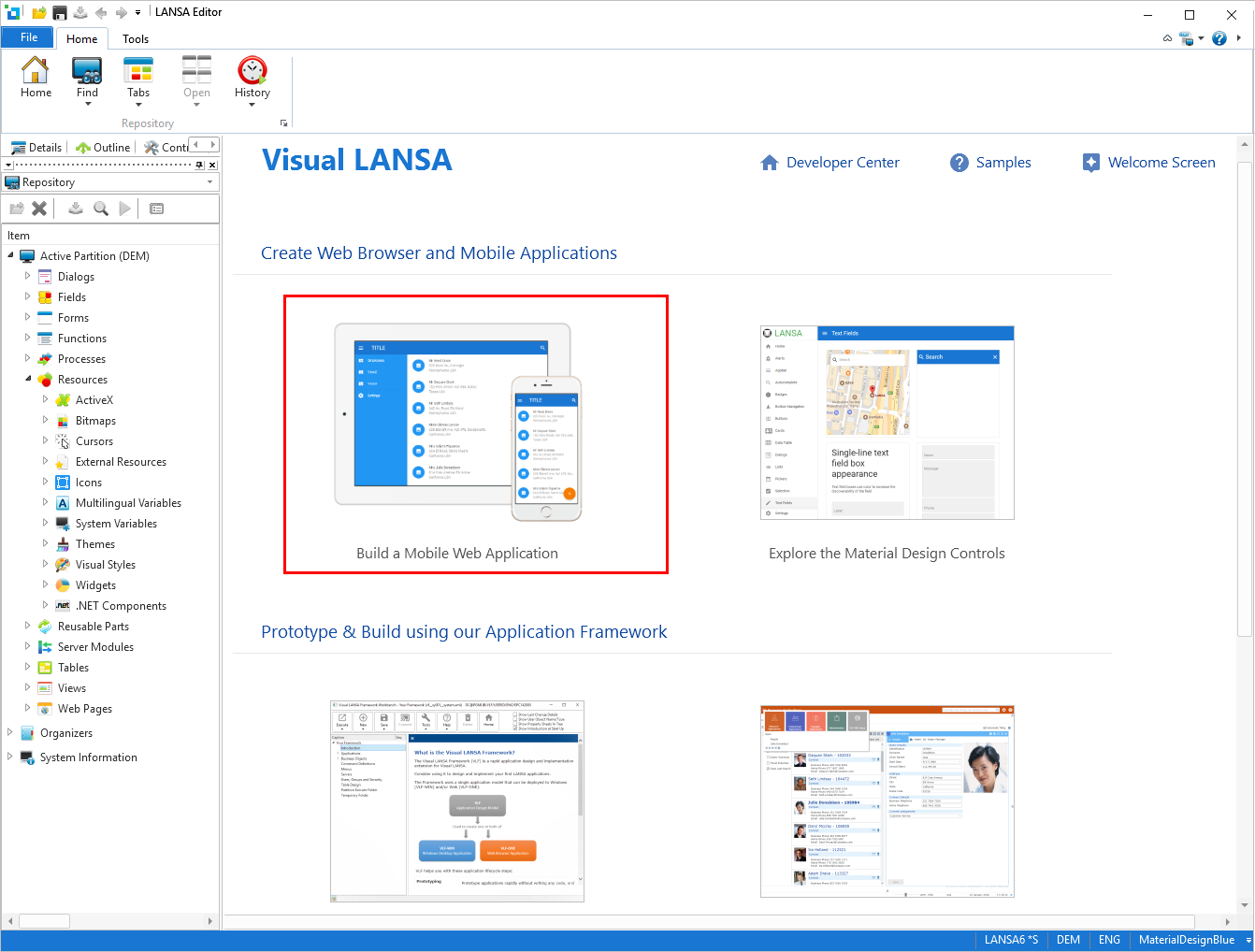Select the Home ribbon tab
The height and width of the screenshot is (952, 1255).
pos(82,38)
